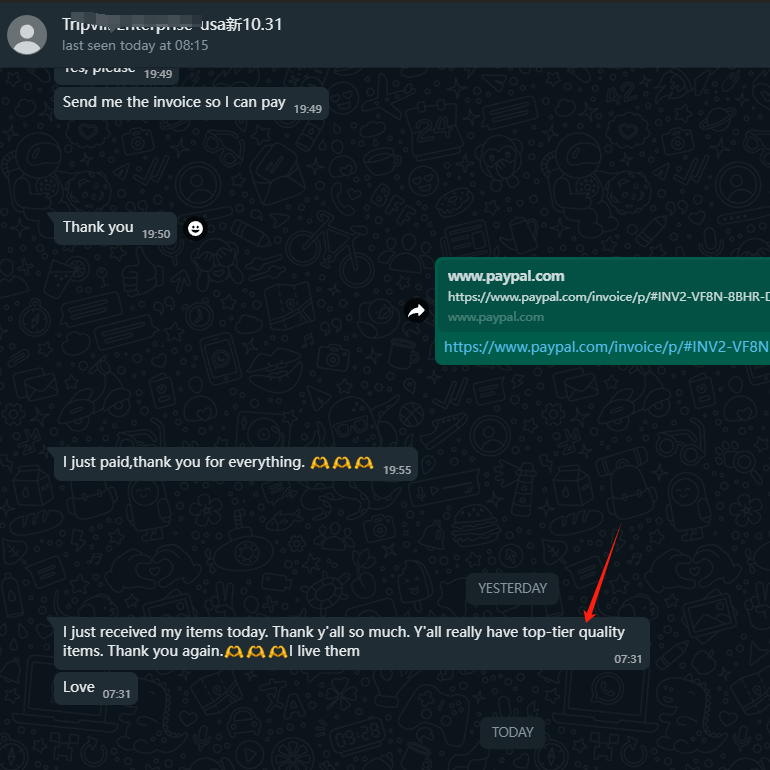
Task: Click the 'last seen today at 08:15' status
Action: pyautogui.click(x=135, y=46)
